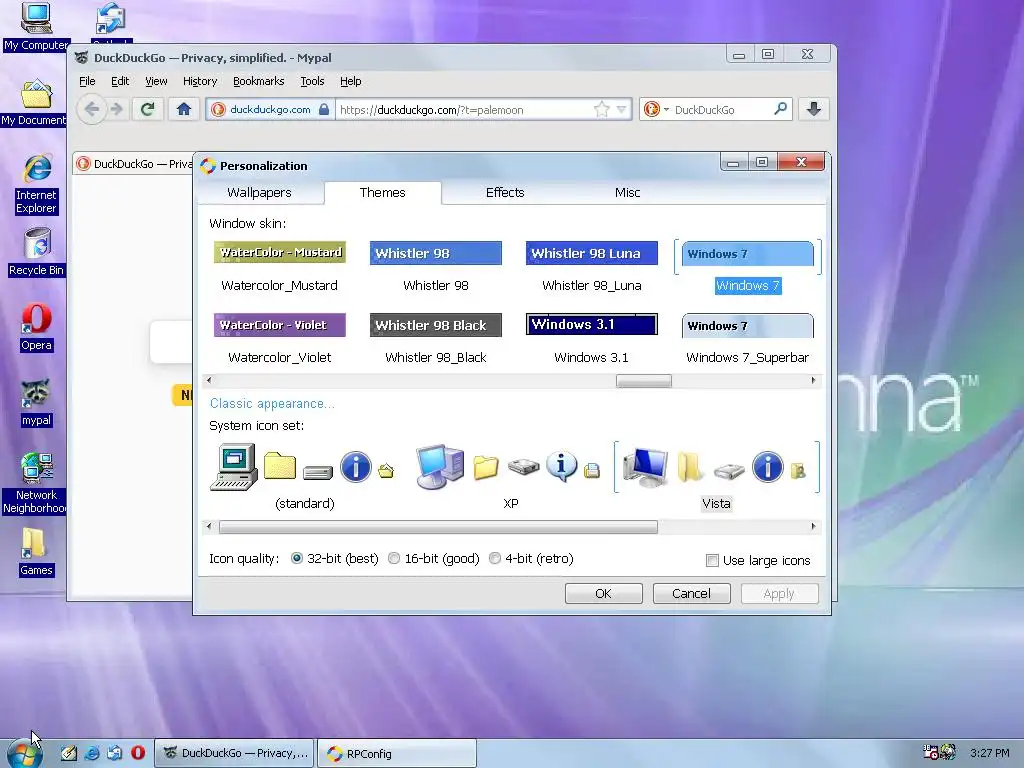Select the 4-bit (retro) icon quality

click(495, 558)
